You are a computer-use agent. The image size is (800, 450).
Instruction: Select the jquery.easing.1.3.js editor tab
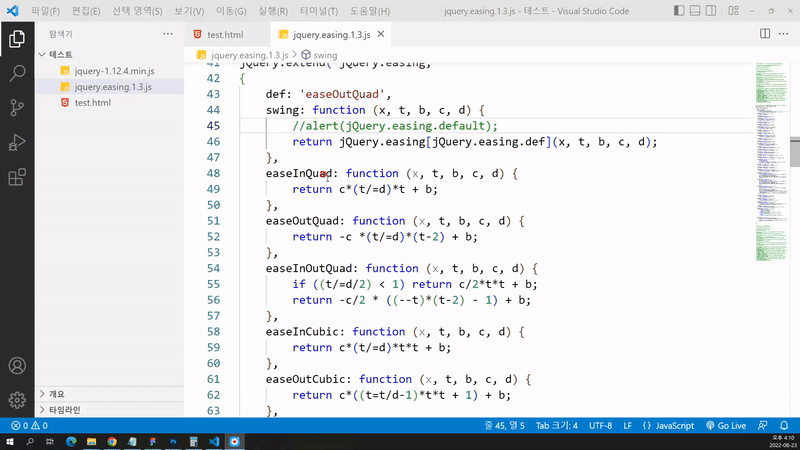(331, 34)
